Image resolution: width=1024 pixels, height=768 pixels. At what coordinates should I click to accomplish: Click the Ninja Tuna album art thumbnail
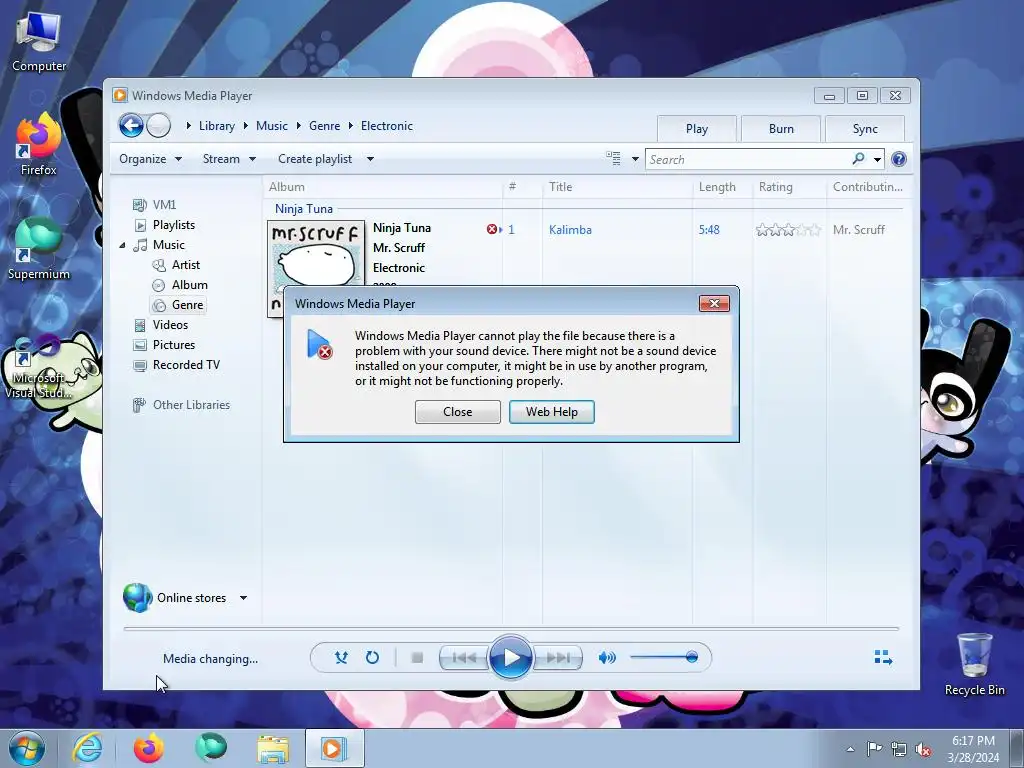pos(316,254)
